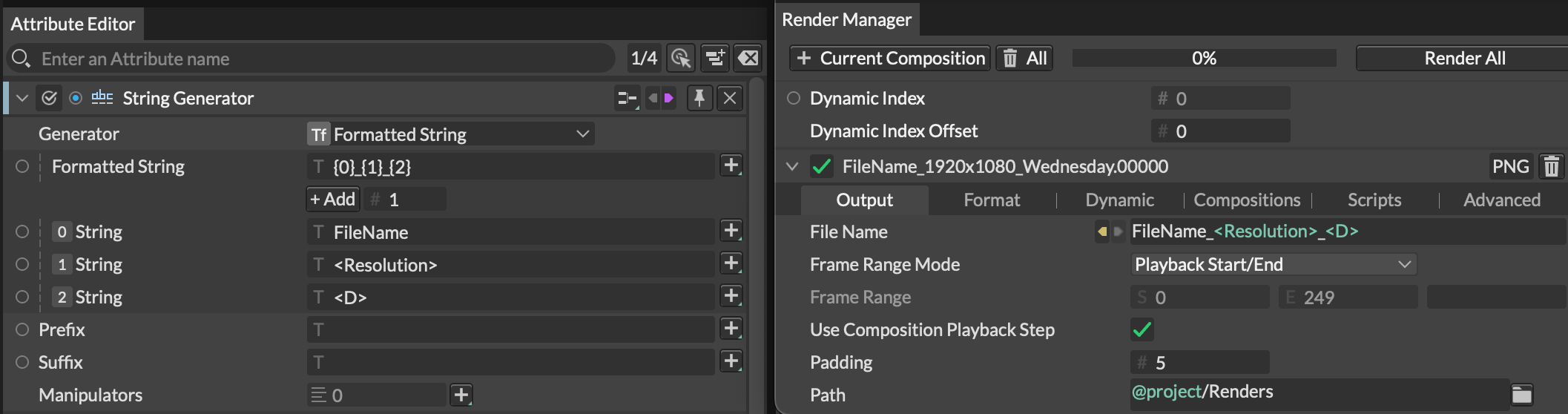Click the clear search backspace icon
The width and height of the screenshot is (1568, 414).
[x=748, y=58]
